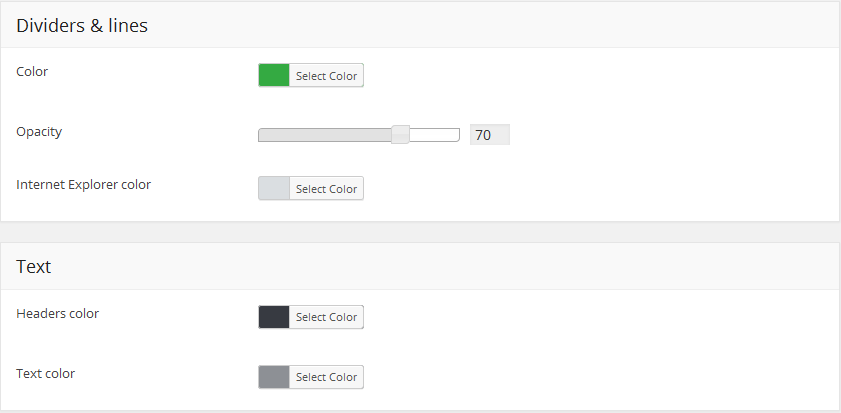This screenshot has height=413, width=841.
Task: Open Select Color for Internet Explorer color
Action: point(326,189)
